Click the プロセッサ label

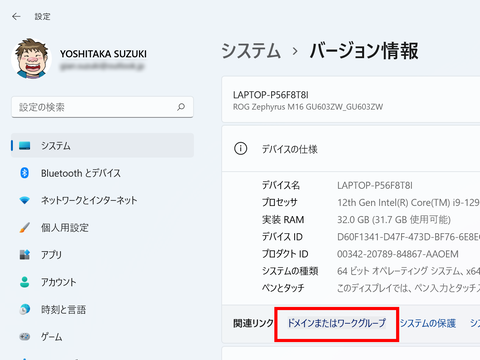tap(279, 202)
